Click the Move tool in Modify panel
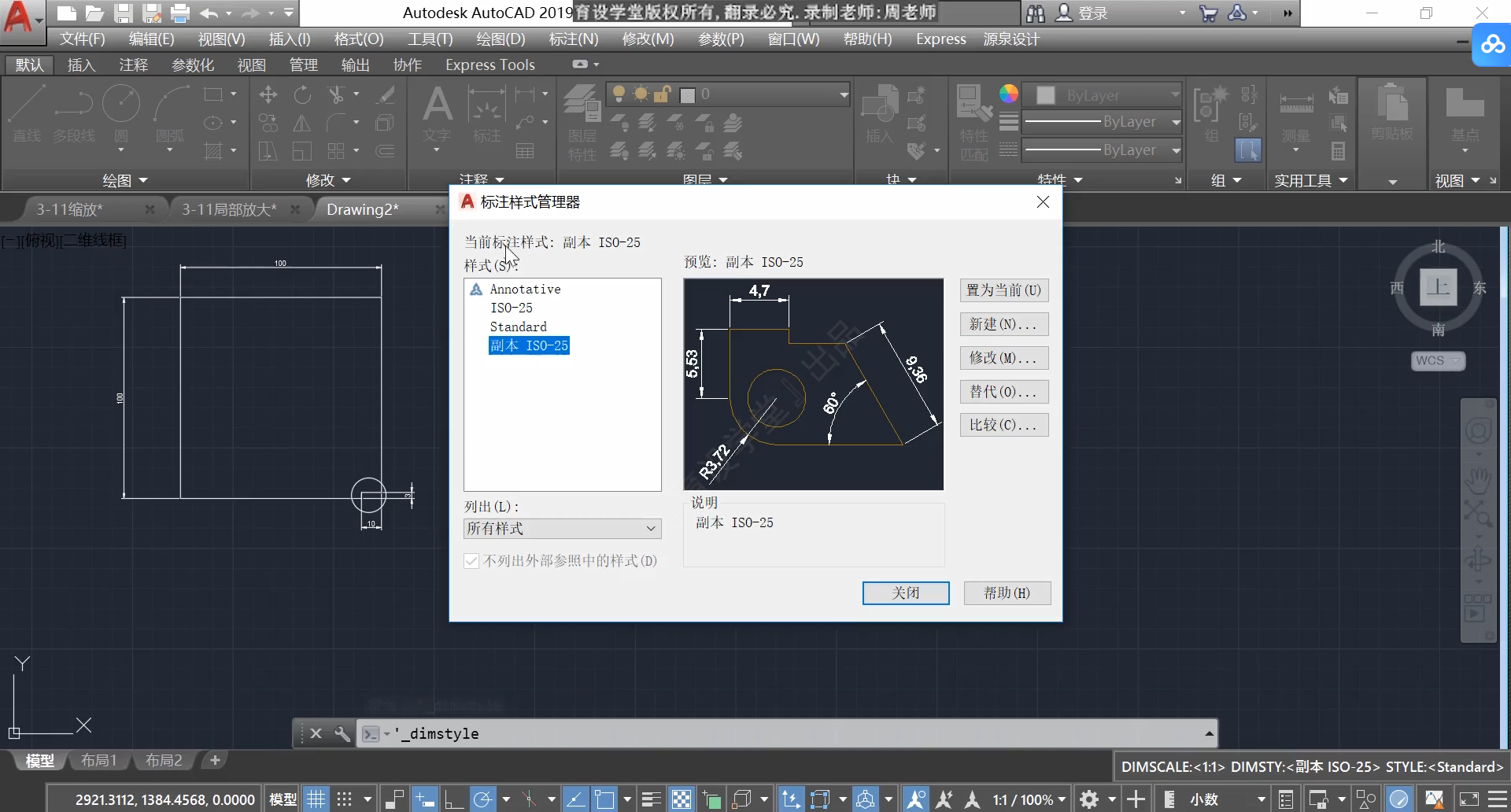 (x=268, y=94)
